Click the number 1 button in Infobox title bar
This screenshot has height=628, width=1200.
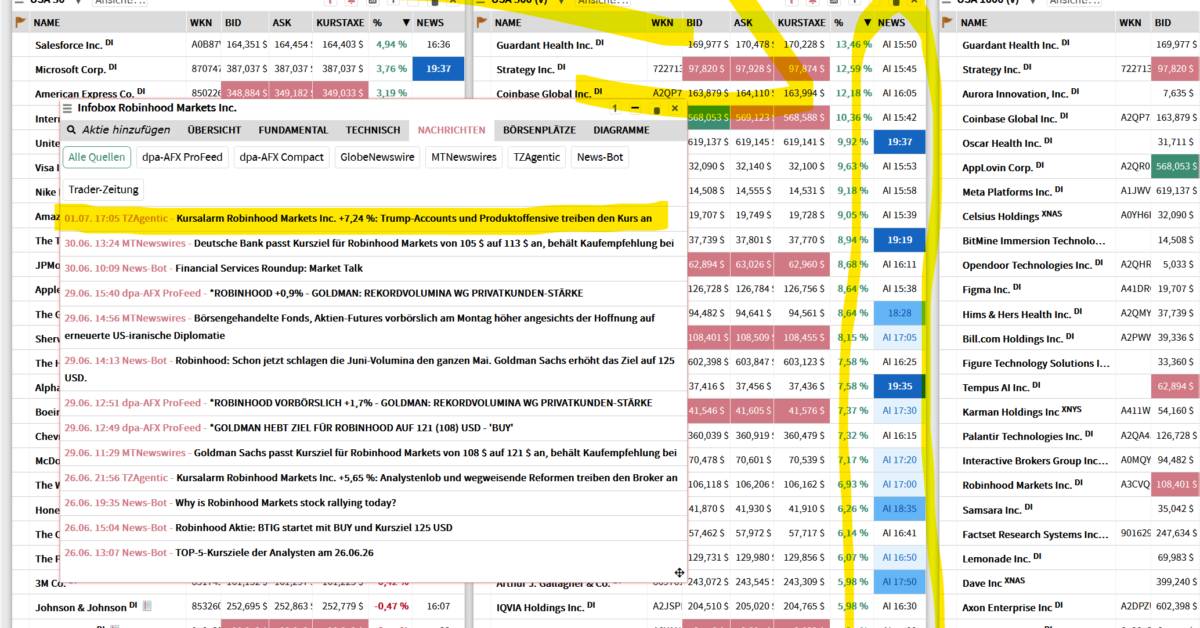(x=617, y=108)
